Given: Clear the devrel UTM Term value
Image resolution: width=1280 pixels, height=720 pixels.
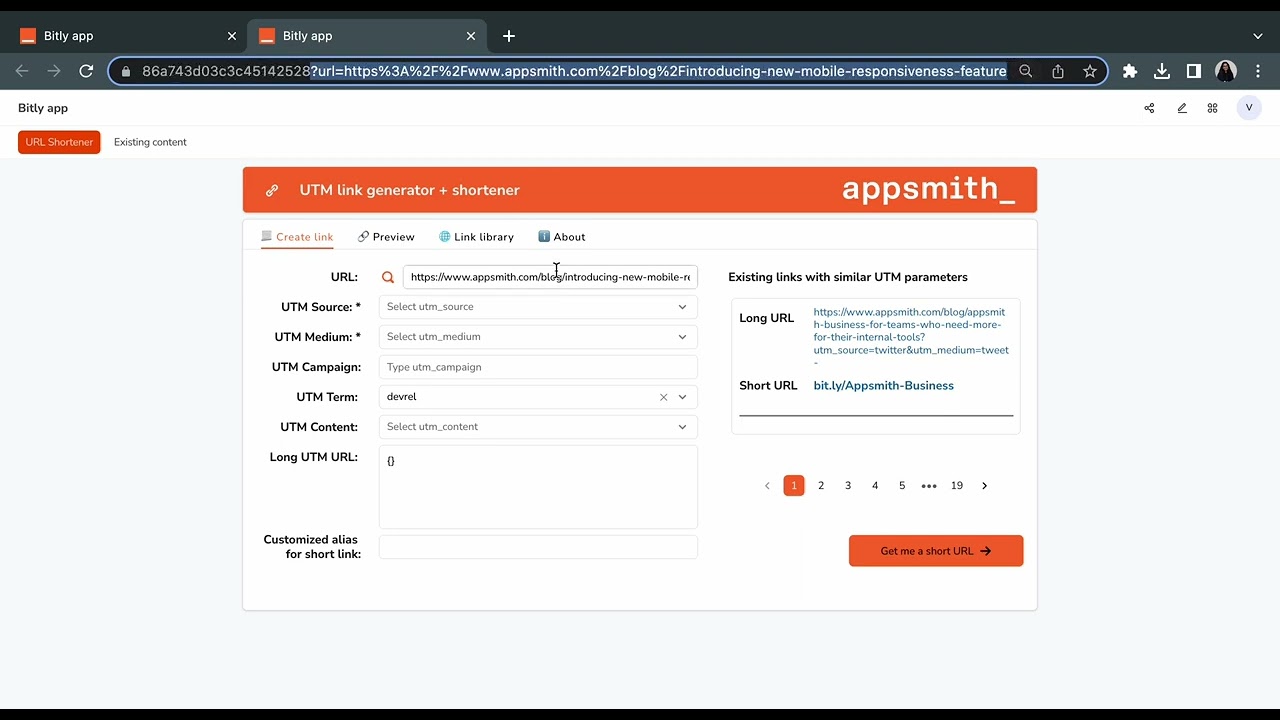Looking at the screenshot, I should click(663, 397).
